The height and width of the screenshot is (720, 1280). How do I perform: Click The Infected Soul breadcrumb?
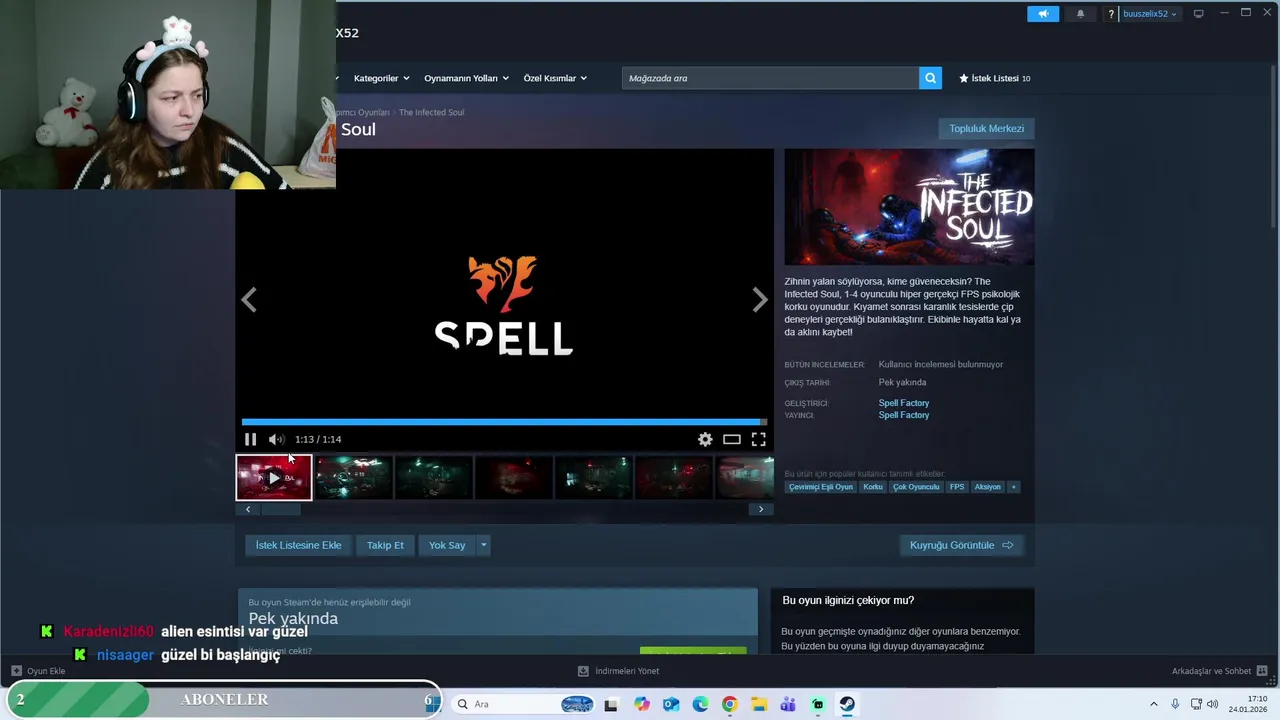click(431, 112)
